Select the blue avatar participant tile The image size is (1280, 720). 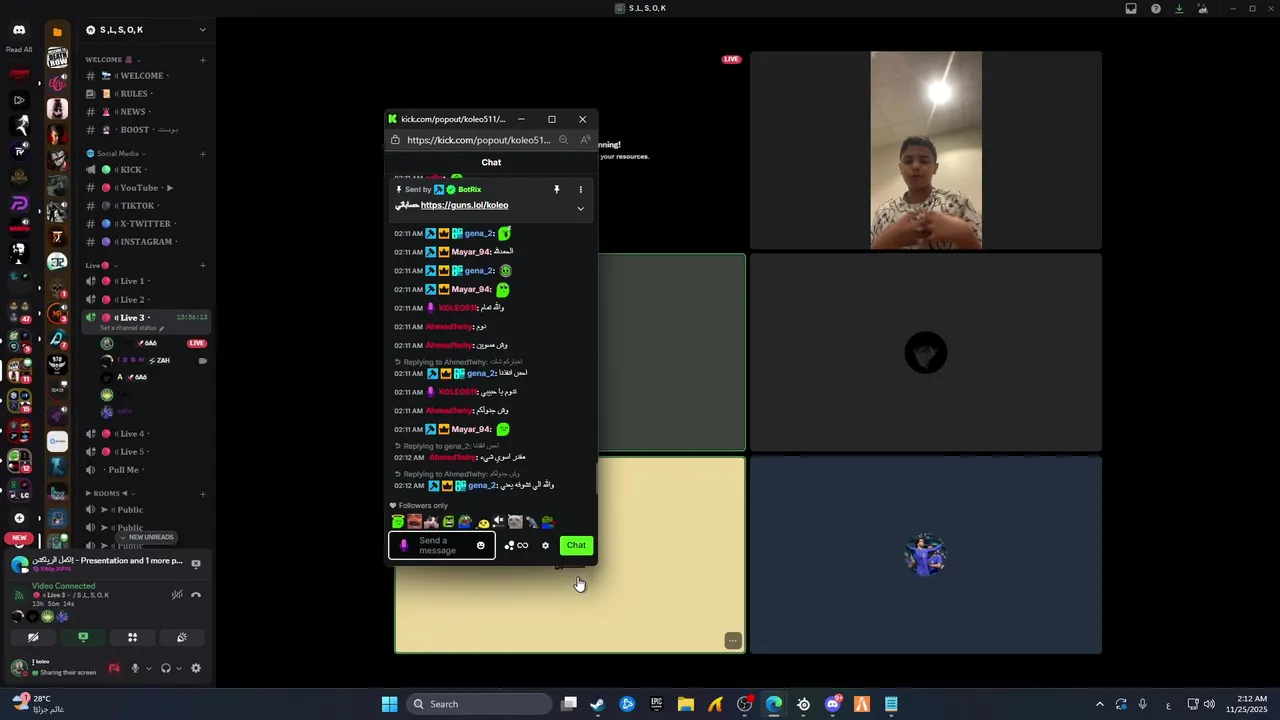pyautogui.click(x=926, y=555)
